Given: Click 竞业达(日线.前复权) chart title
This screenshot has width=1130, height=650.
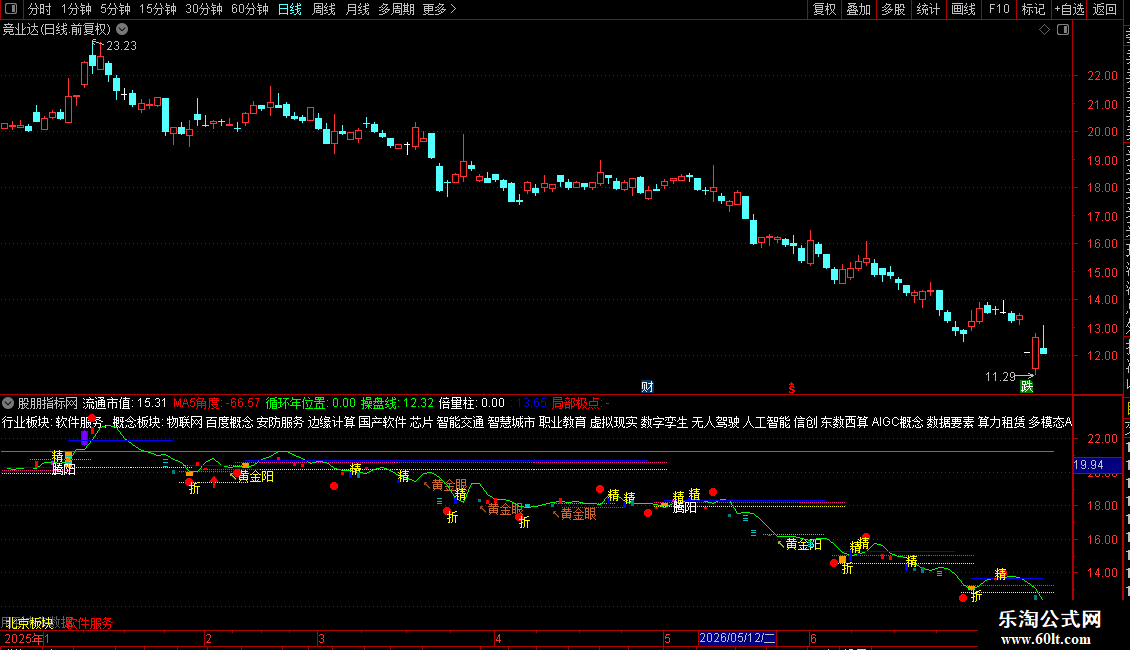Looking at the screenshot, I should pos(57,30).
